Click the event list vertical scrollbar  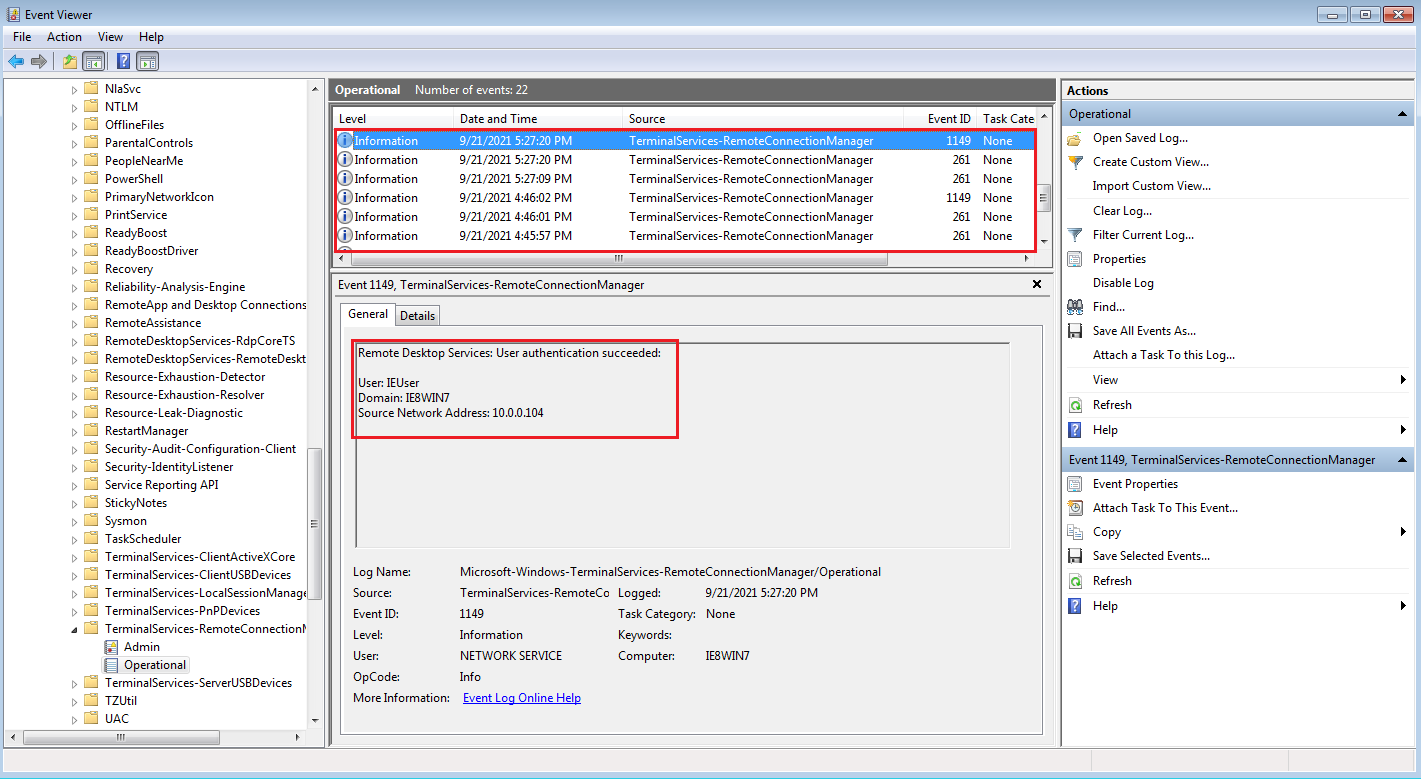1044,197
